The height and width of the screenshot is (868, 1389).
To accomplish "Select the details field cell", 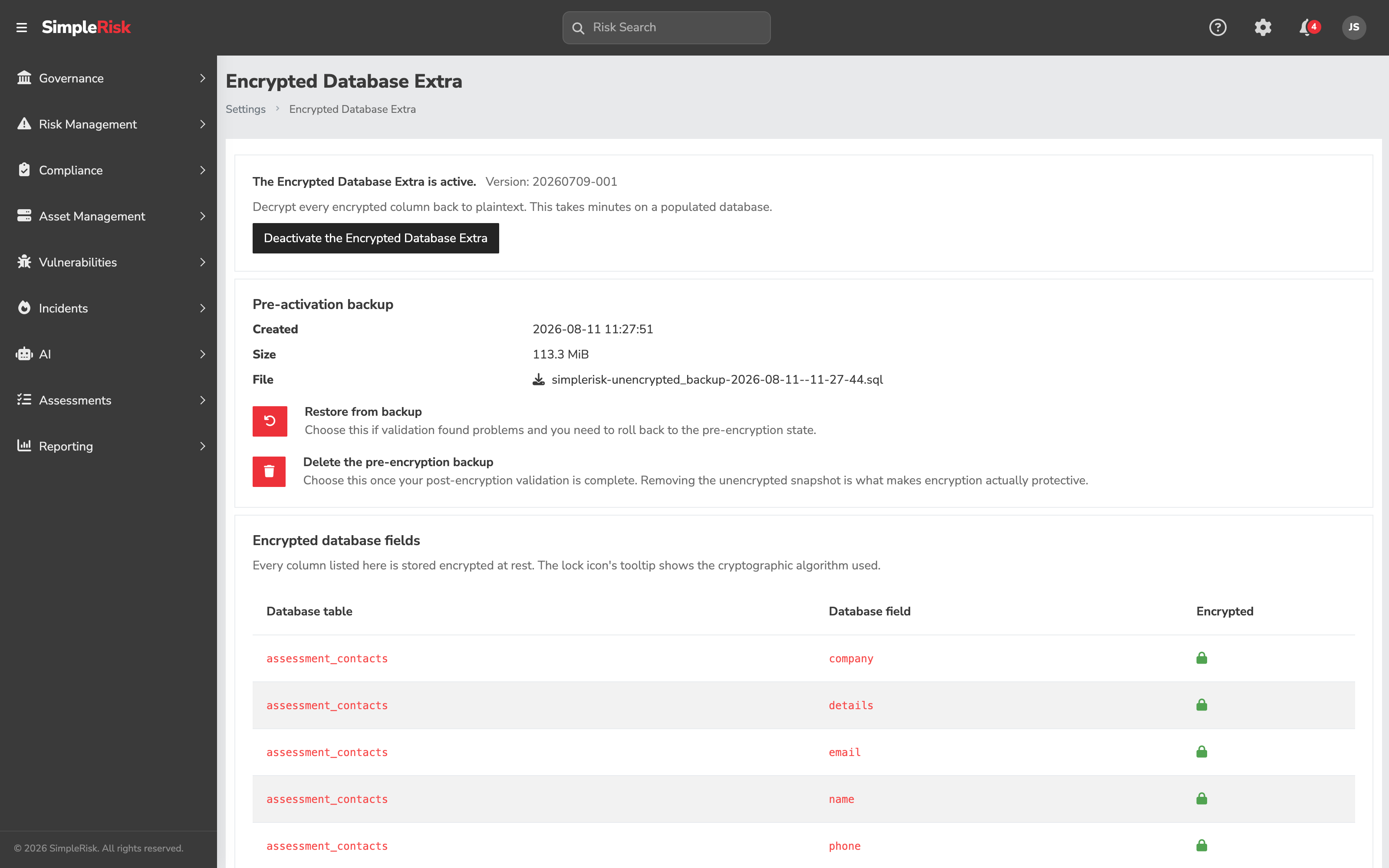I will tap(851, 706).
